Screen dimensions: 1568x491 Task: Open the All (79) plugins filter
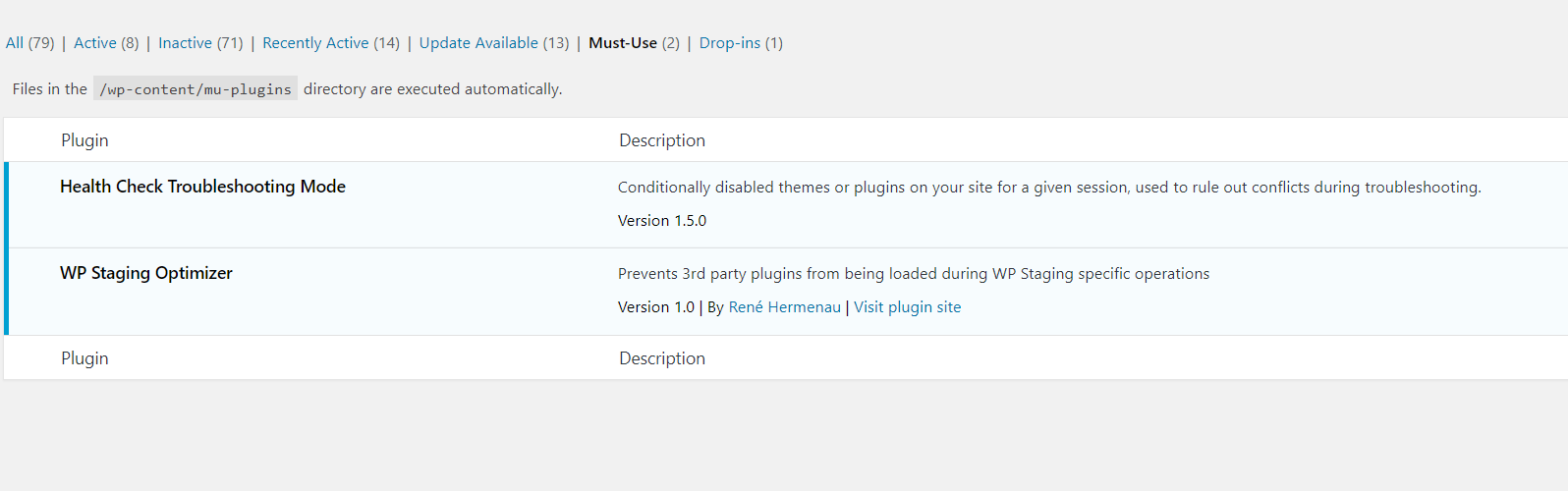click(x=29, y=43)
